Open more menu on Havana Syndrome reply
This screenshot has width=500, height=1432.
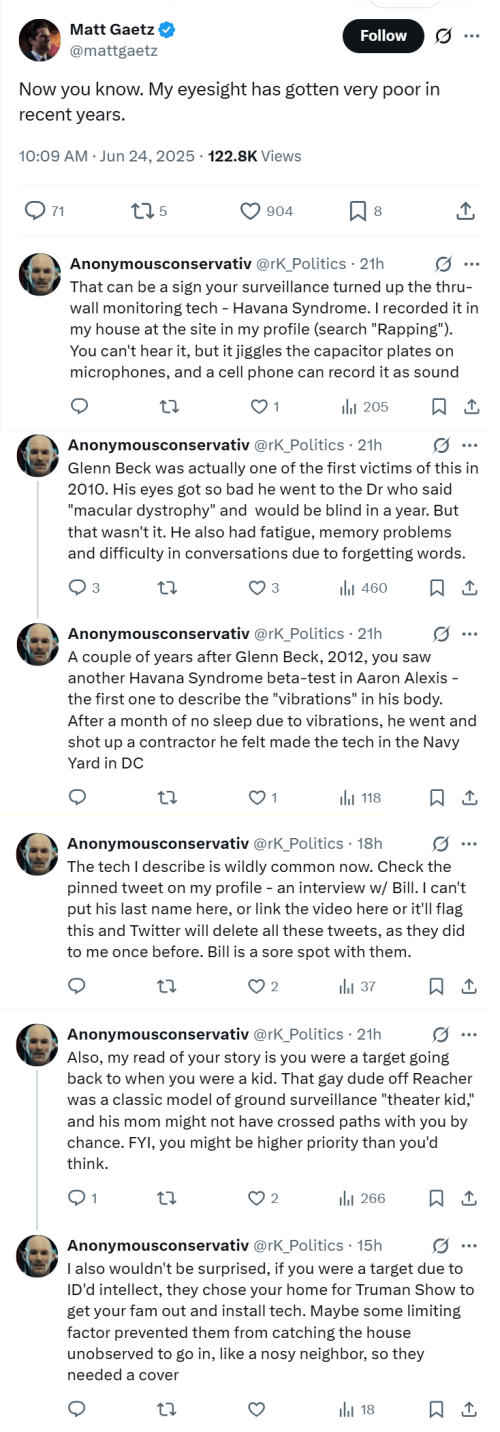472,264
